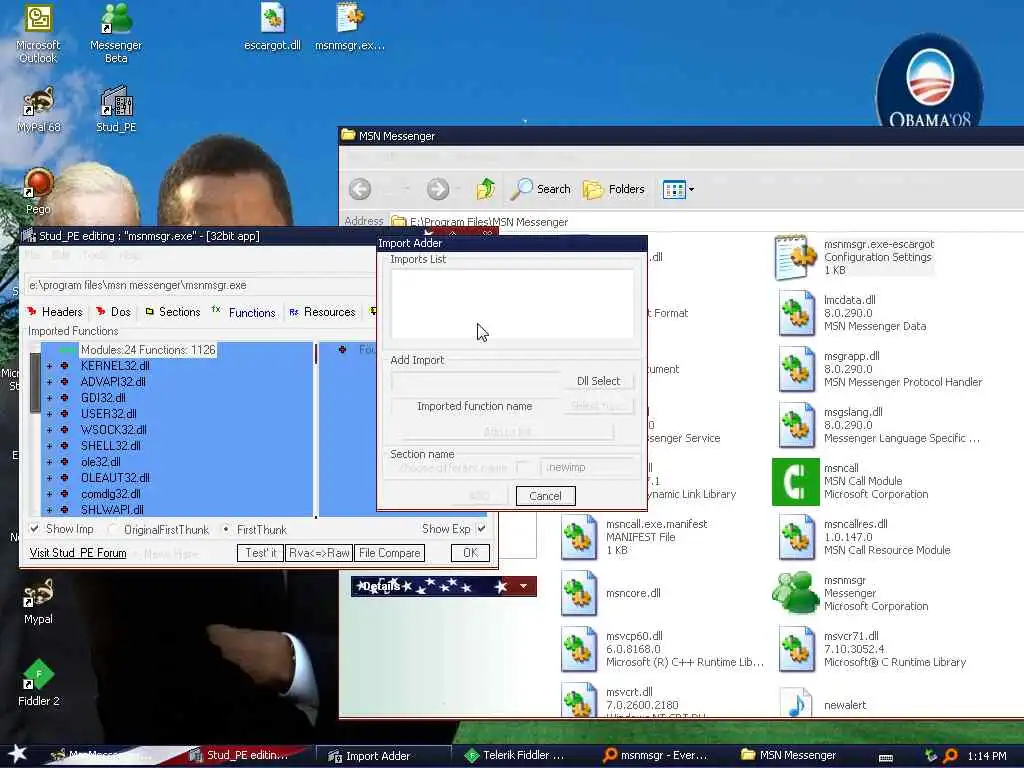Viewport: 1024px width, 768px height.
Task: Select the escargot.dll desktop file icon
Action: click(x=272, y=18)
